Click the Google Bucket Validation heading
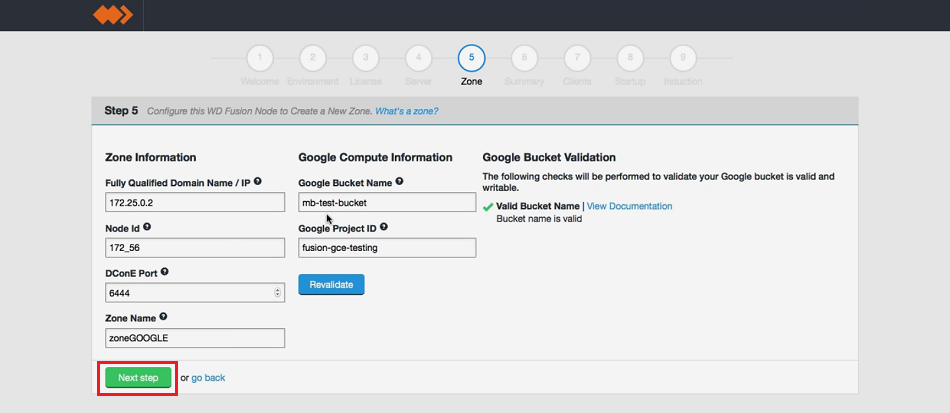The height and width of the screenshot is (413, 950). coord(549,157)
